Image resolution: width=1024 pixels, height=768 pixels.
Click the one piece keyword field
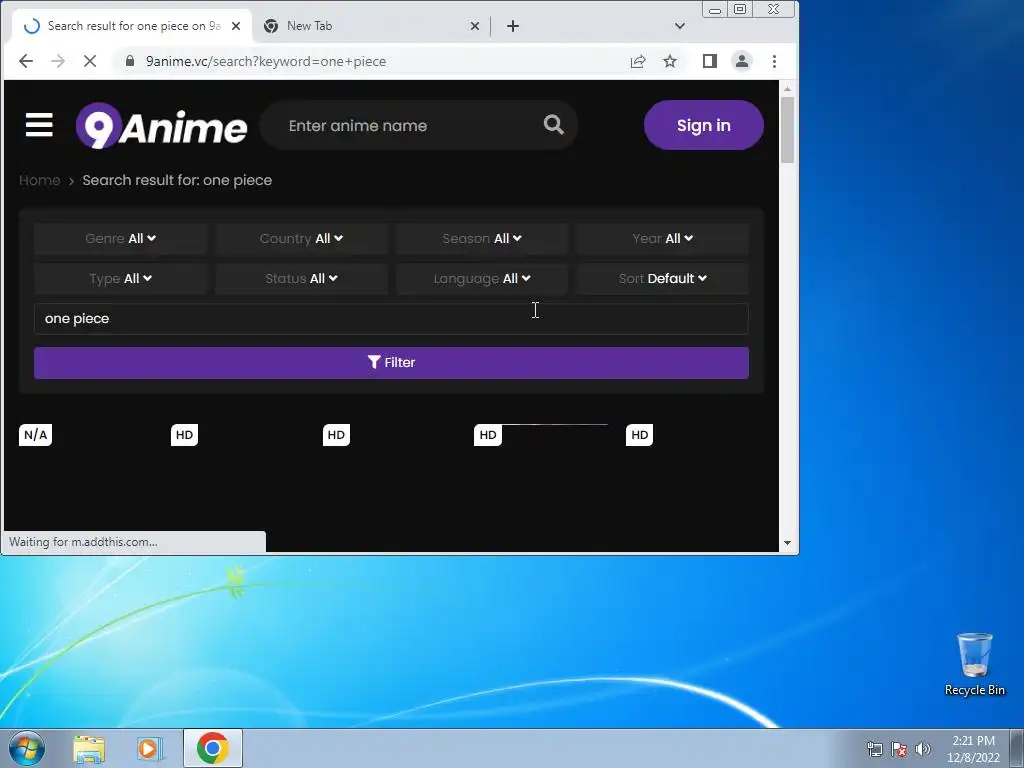click(x=391, y=319)
